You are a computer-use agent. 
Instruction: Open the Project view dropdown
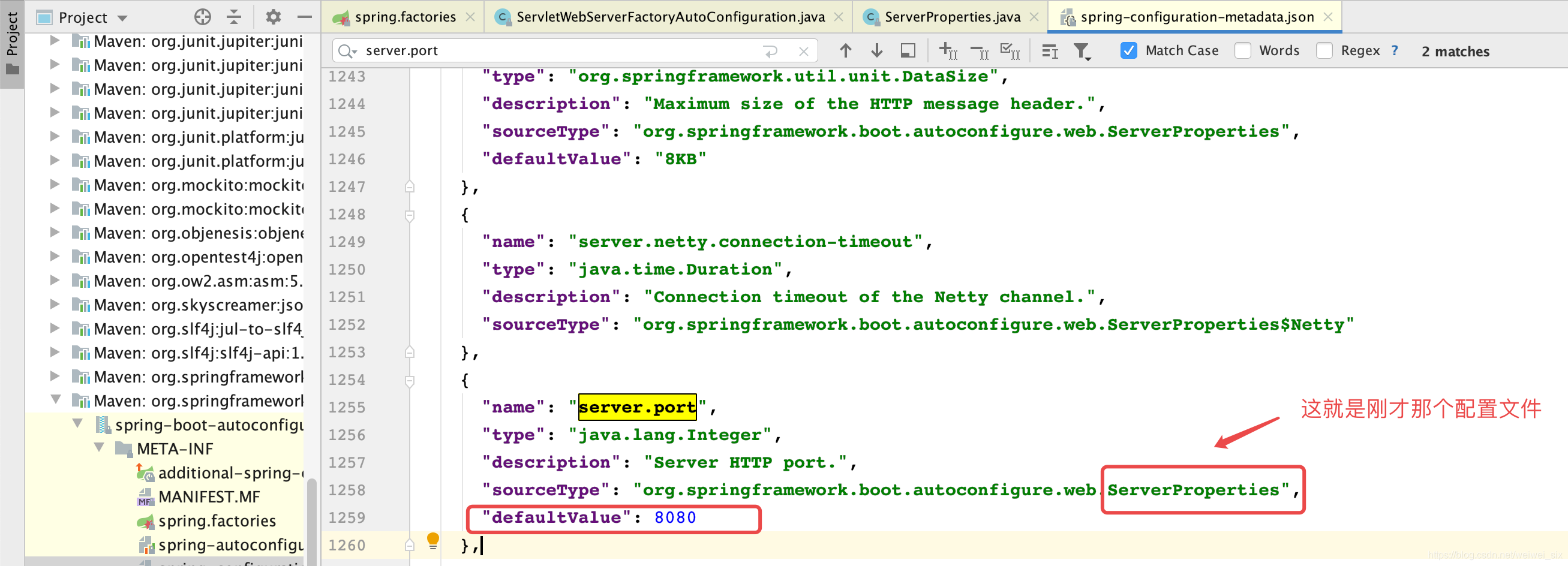tap(122, 18)
